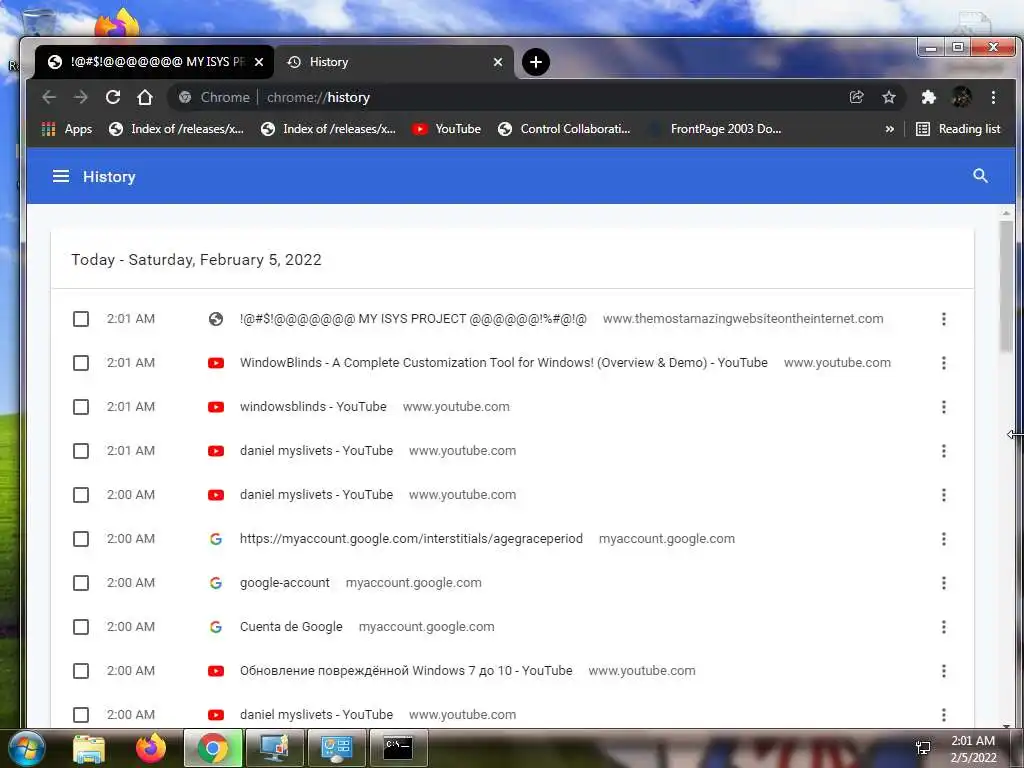Check the windowsblinds - YouTube entry
Image resolution: width=1024 pixels, height=768 pixels.
81,407
